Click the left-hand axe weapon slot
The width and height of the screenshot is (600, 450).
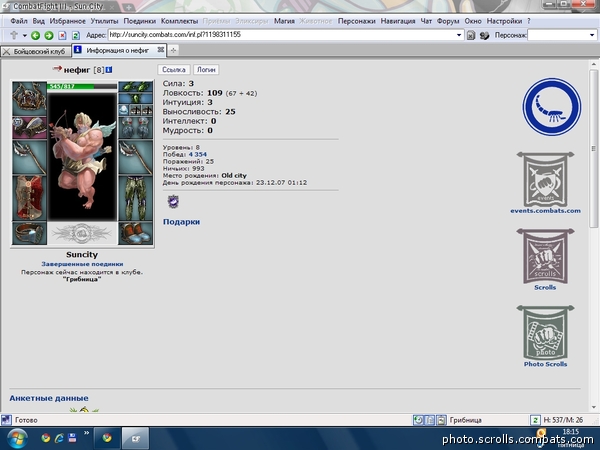pyautogui.click(x=29, y=157)
